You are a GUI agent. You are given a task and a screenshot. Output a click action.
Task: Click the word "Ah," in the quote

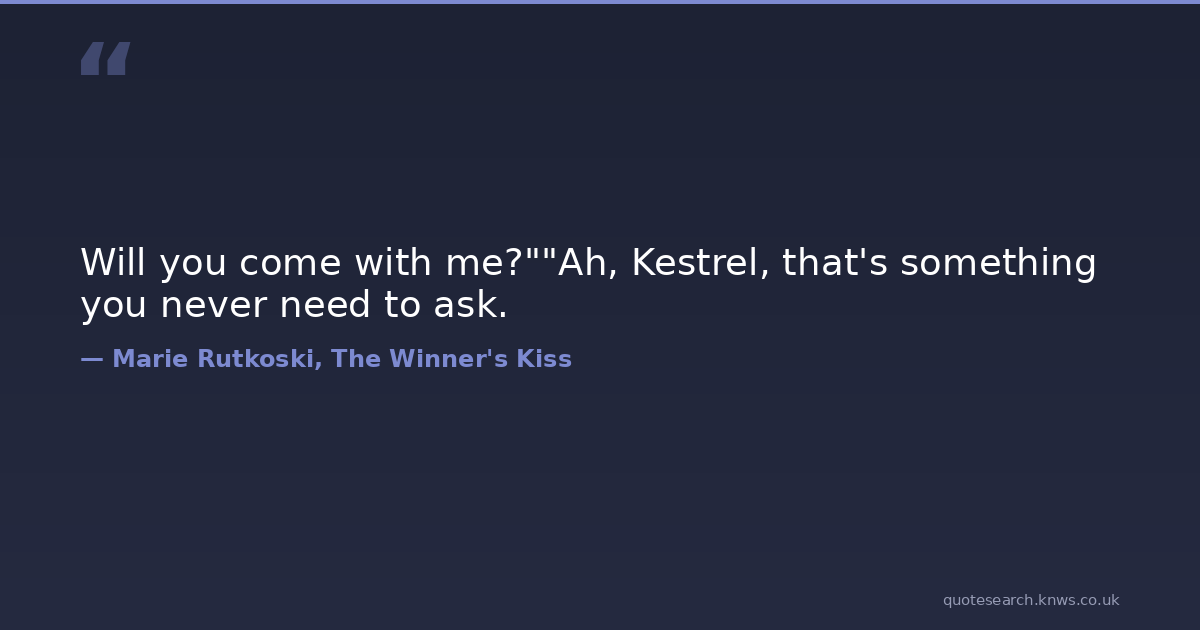coord(588,263)
